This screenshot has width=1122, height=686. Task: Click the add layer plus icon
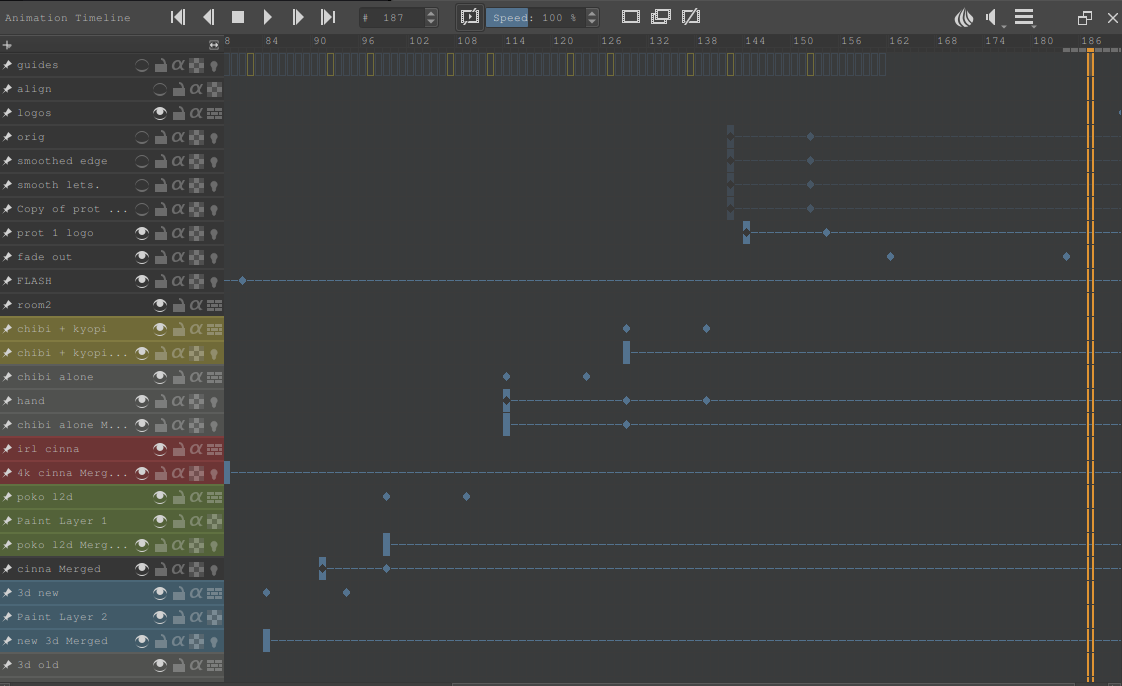[8, 45]
